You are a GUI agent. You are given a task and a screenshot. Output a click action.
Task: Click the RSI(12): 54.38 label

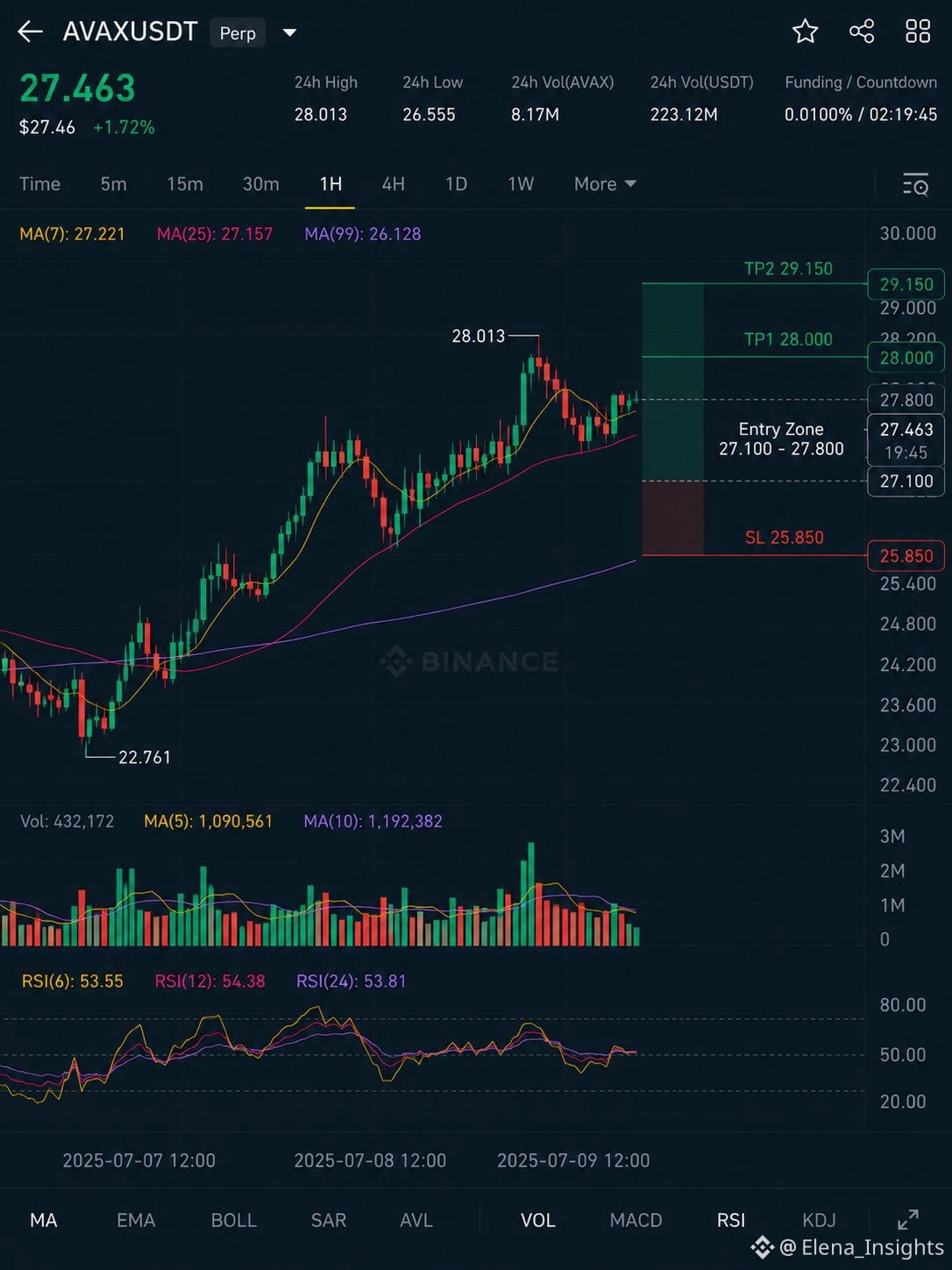(x=210, y=981)
